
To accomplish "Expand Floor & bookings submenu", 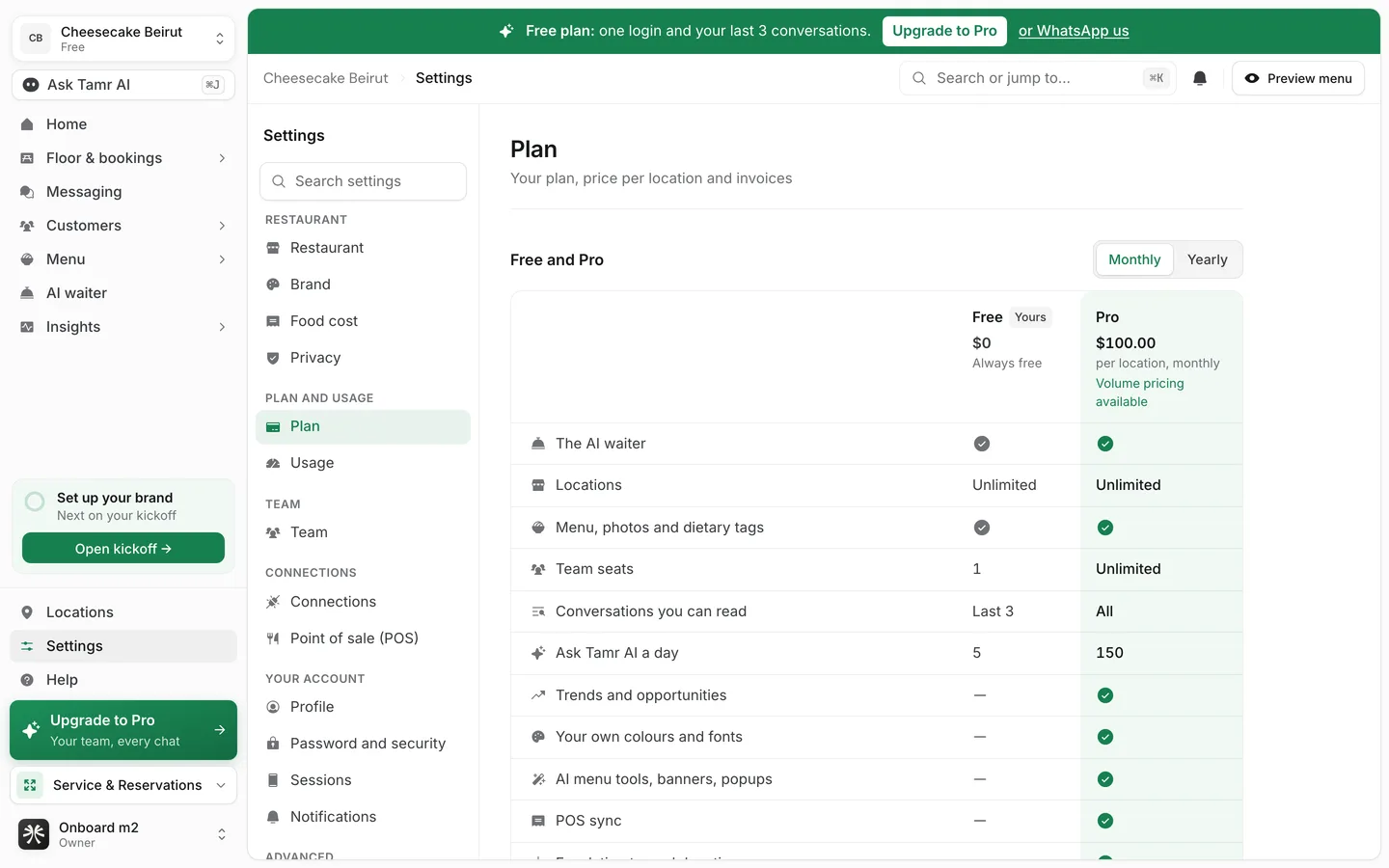I will tap(222, 158).
